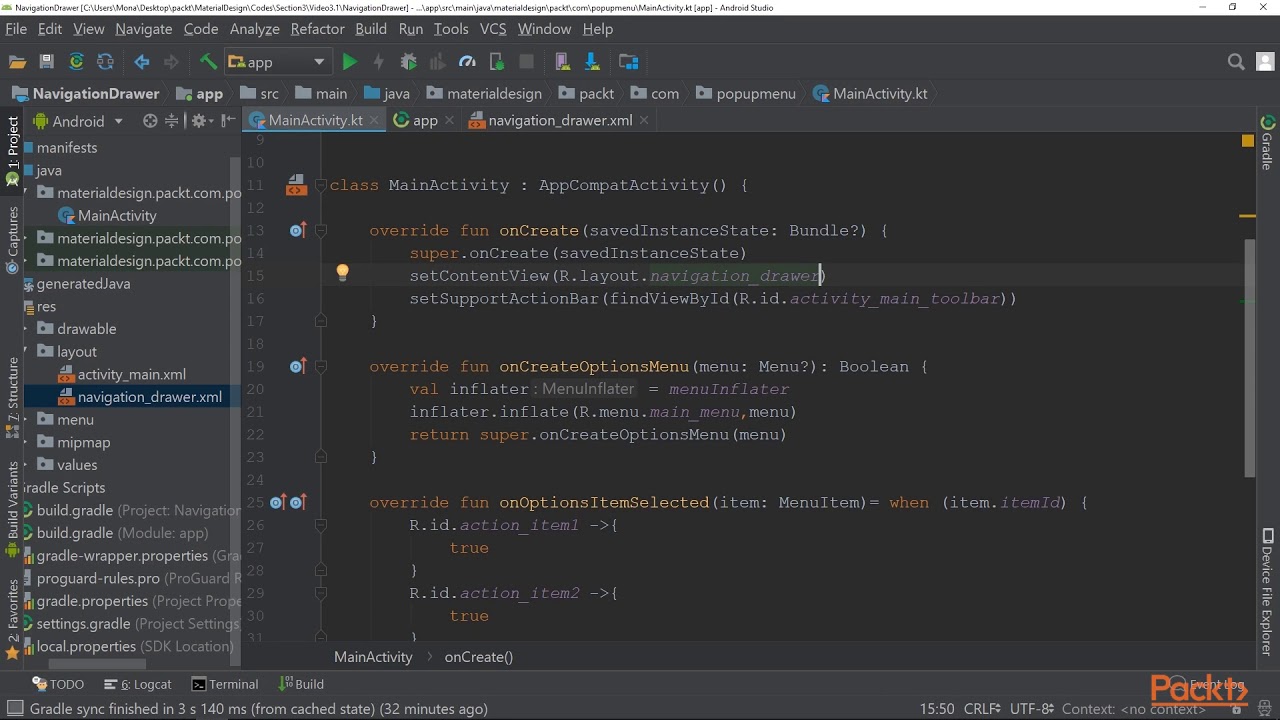1280x720 pixels.
Task: Click the yellow lightbulb quick-fix icon
Action: click(342, 272)
